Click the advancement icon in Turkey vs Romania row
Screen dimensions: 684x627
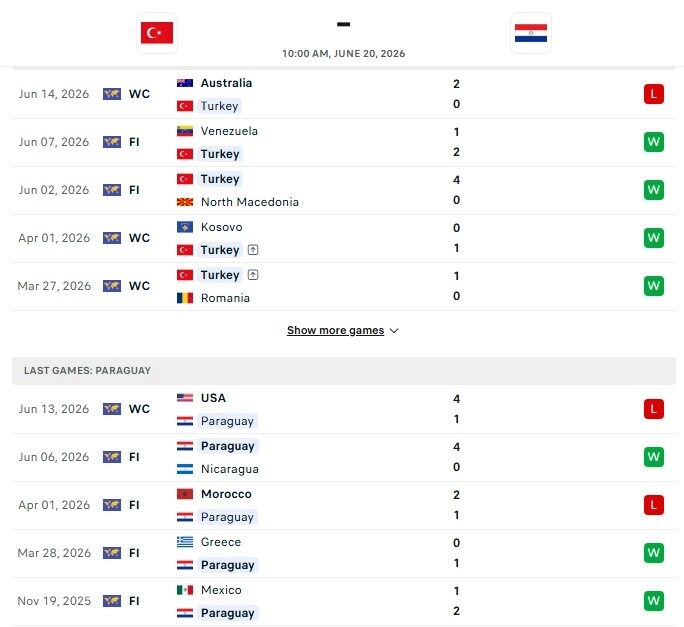click(253, 275)
